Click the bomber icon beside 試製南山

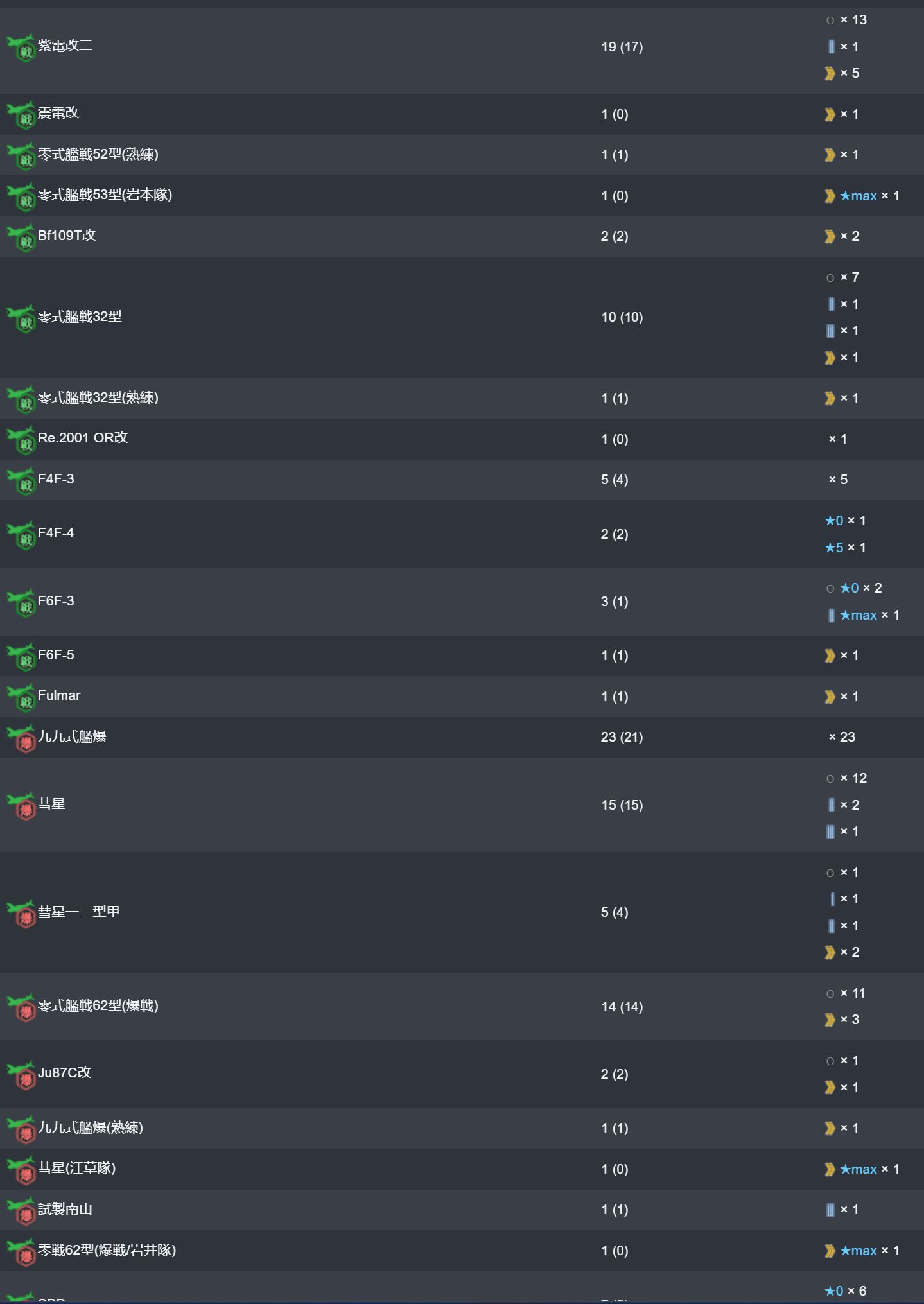coord(21,1211)
